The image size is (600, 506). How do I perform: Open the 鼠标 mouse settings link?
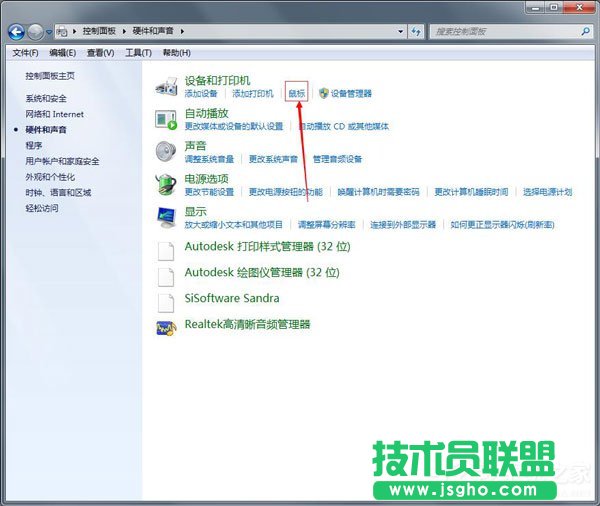pos(297,93)
